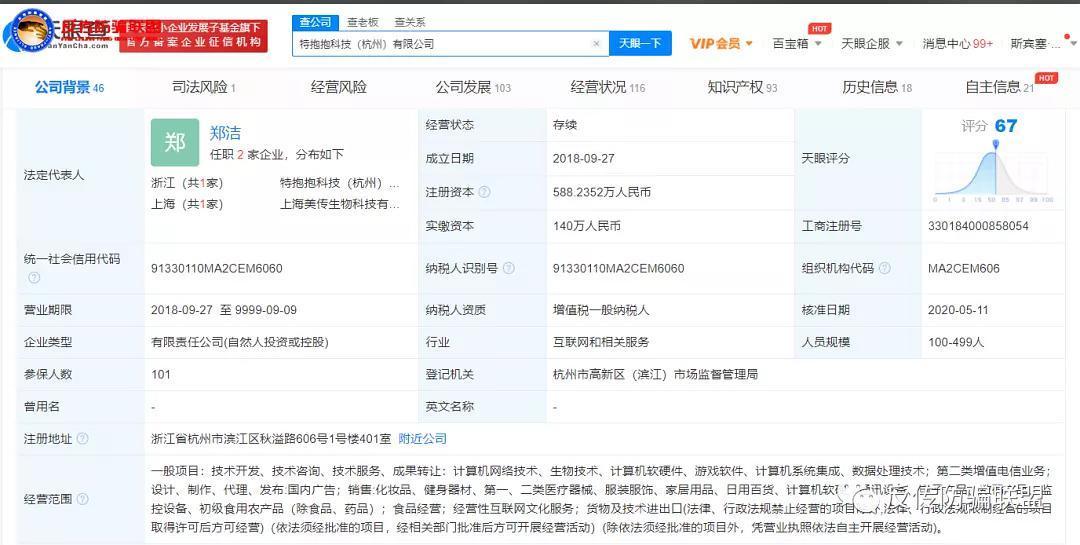Screen dimensions: 1080x545
Task: Click the 天眼一下 search button
Action: point(640,43)
